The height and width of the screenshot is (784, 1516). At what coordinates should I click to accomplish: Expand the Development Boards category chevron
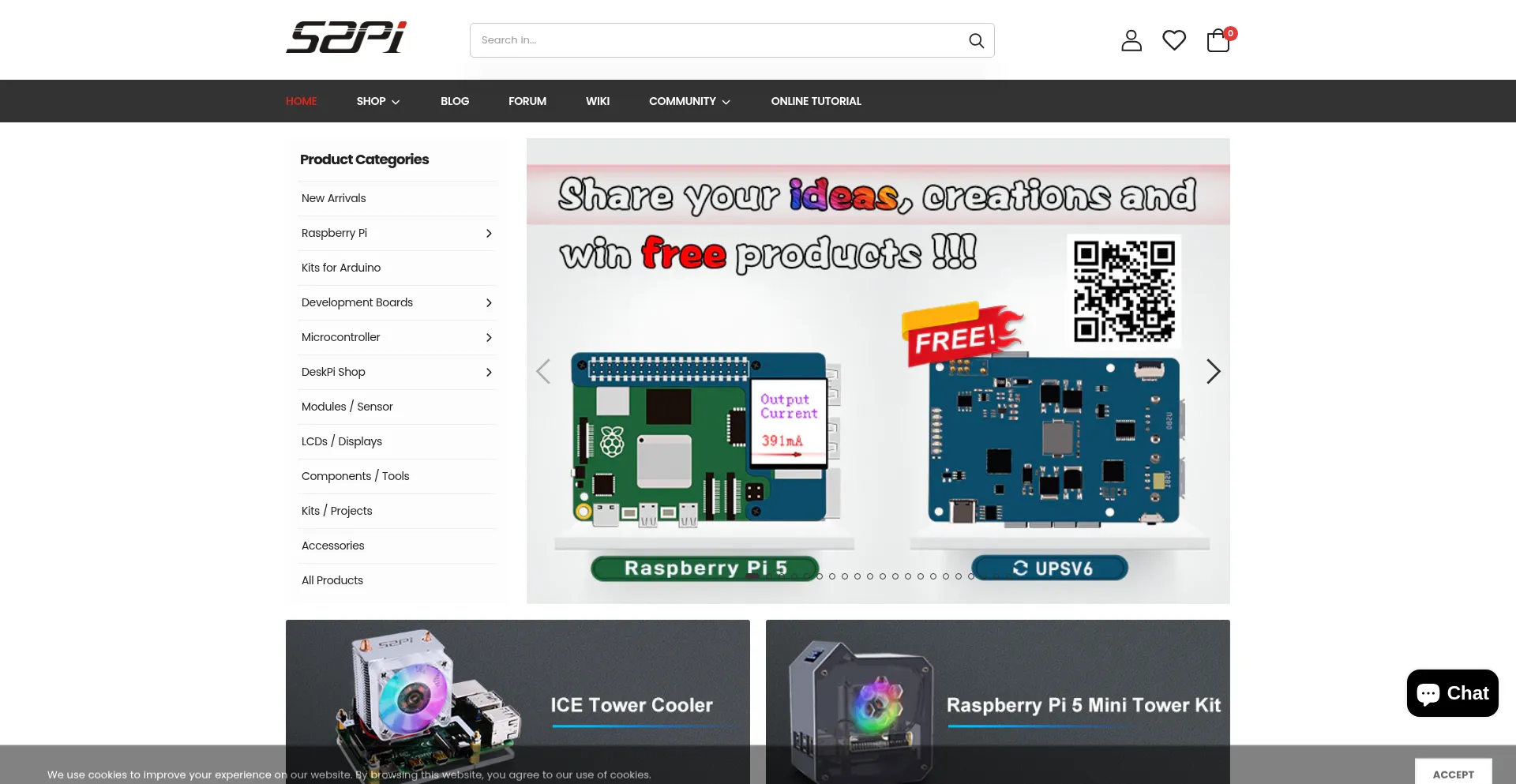click(x=489, y=302)
